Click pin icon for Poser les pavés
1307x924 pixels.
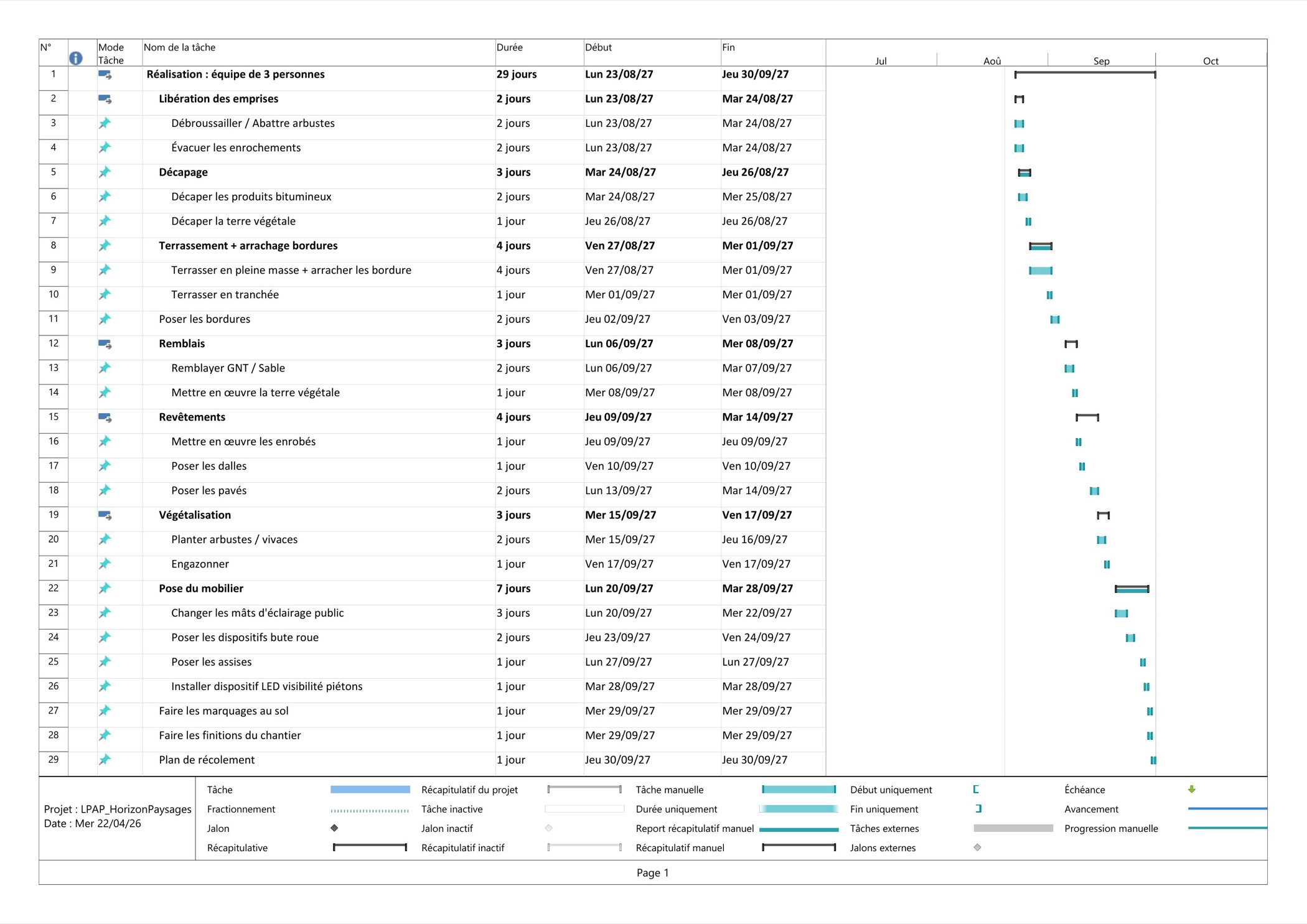click(x=105, y=490)
